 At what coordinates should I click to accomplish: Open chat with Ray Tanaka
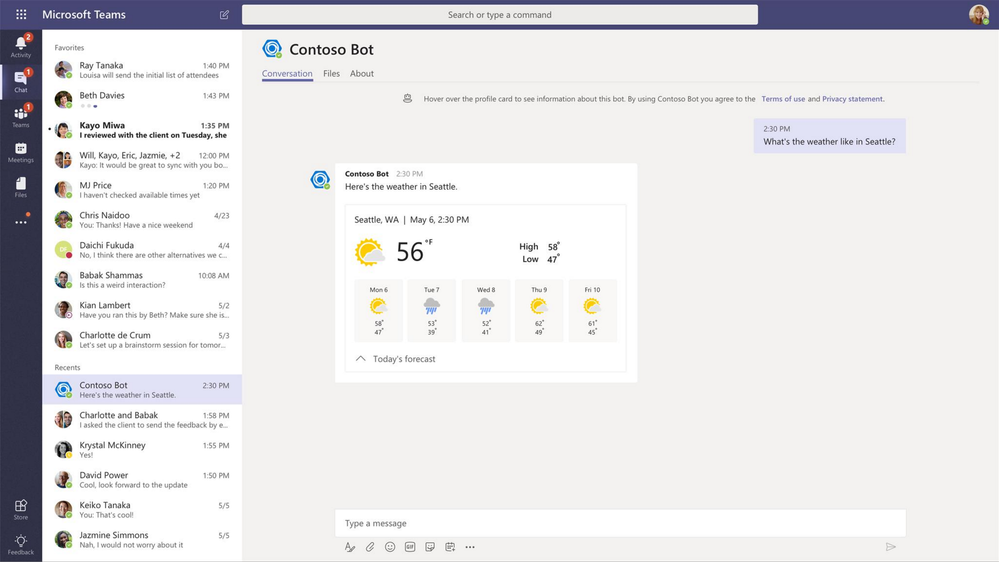tap(142, 70)
